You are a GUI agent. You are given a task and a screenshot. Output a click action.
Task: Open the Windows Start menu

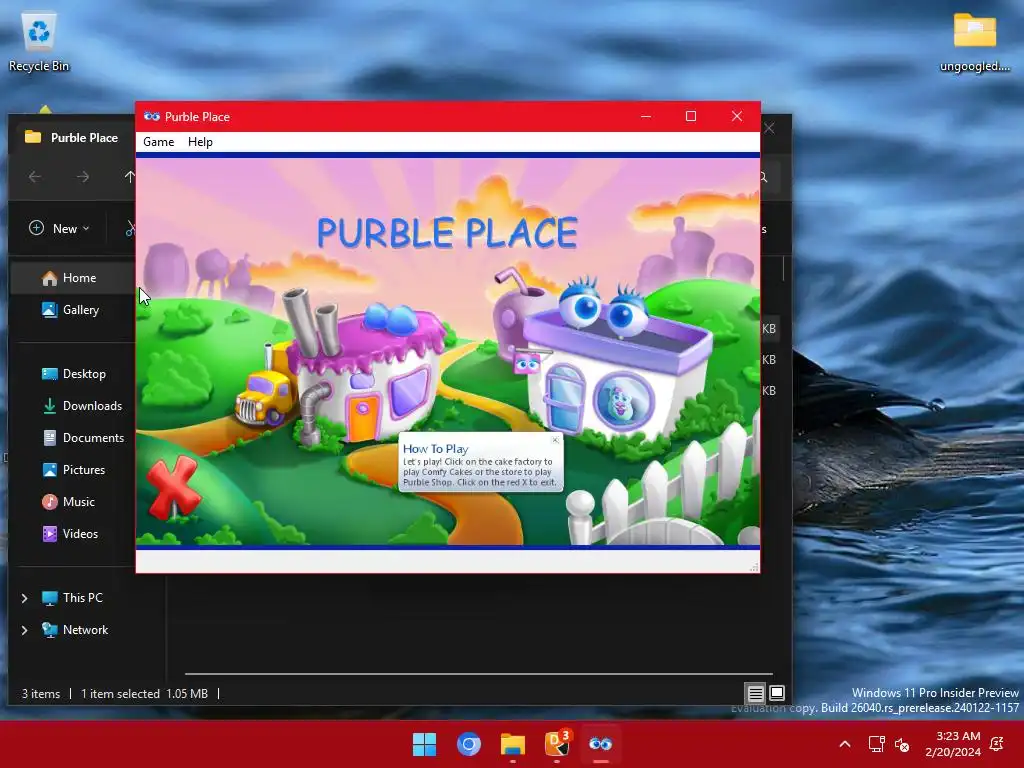(424, 744)
